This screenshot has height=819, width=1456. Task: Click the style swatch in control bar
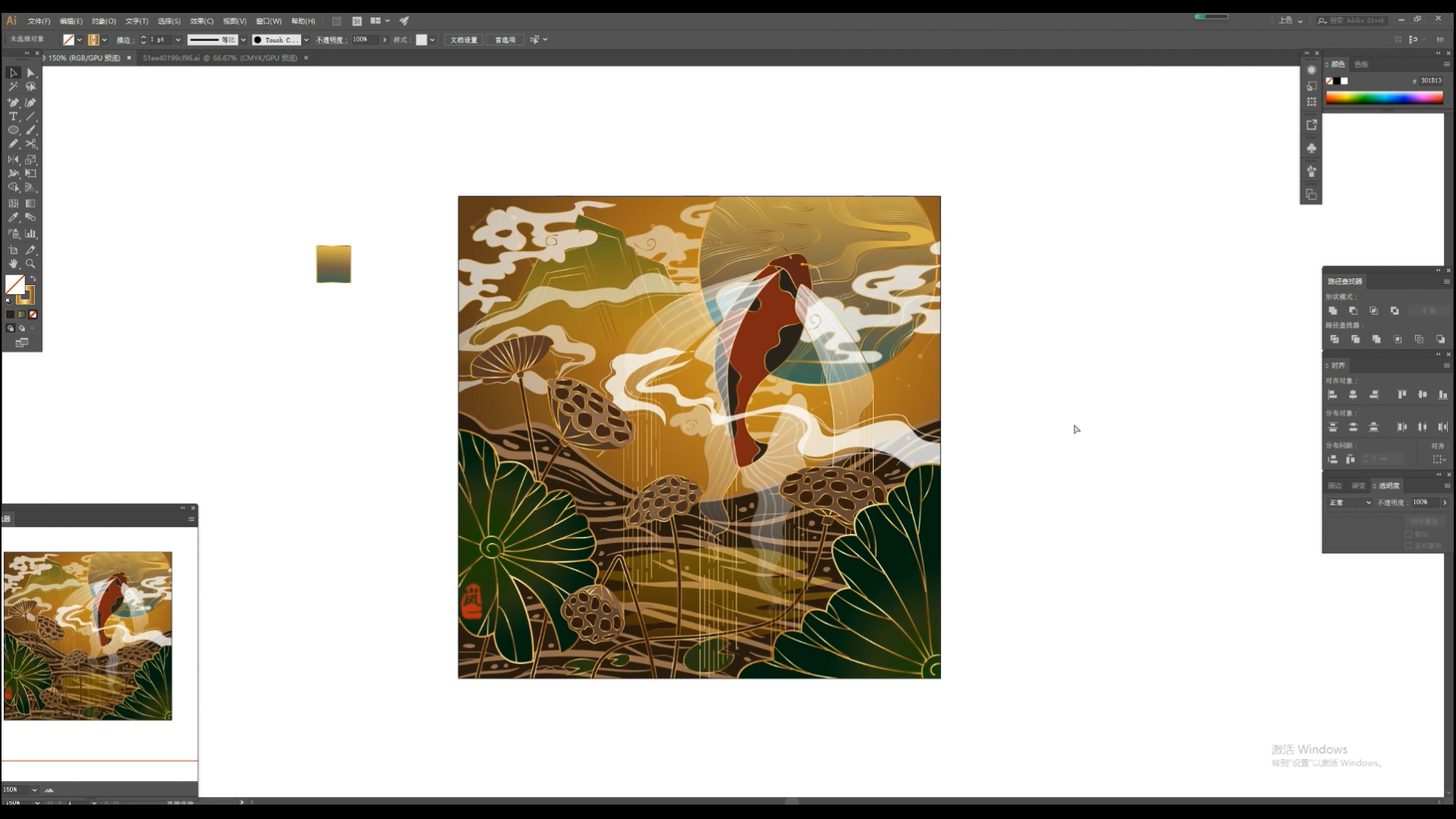coord(422,40)
